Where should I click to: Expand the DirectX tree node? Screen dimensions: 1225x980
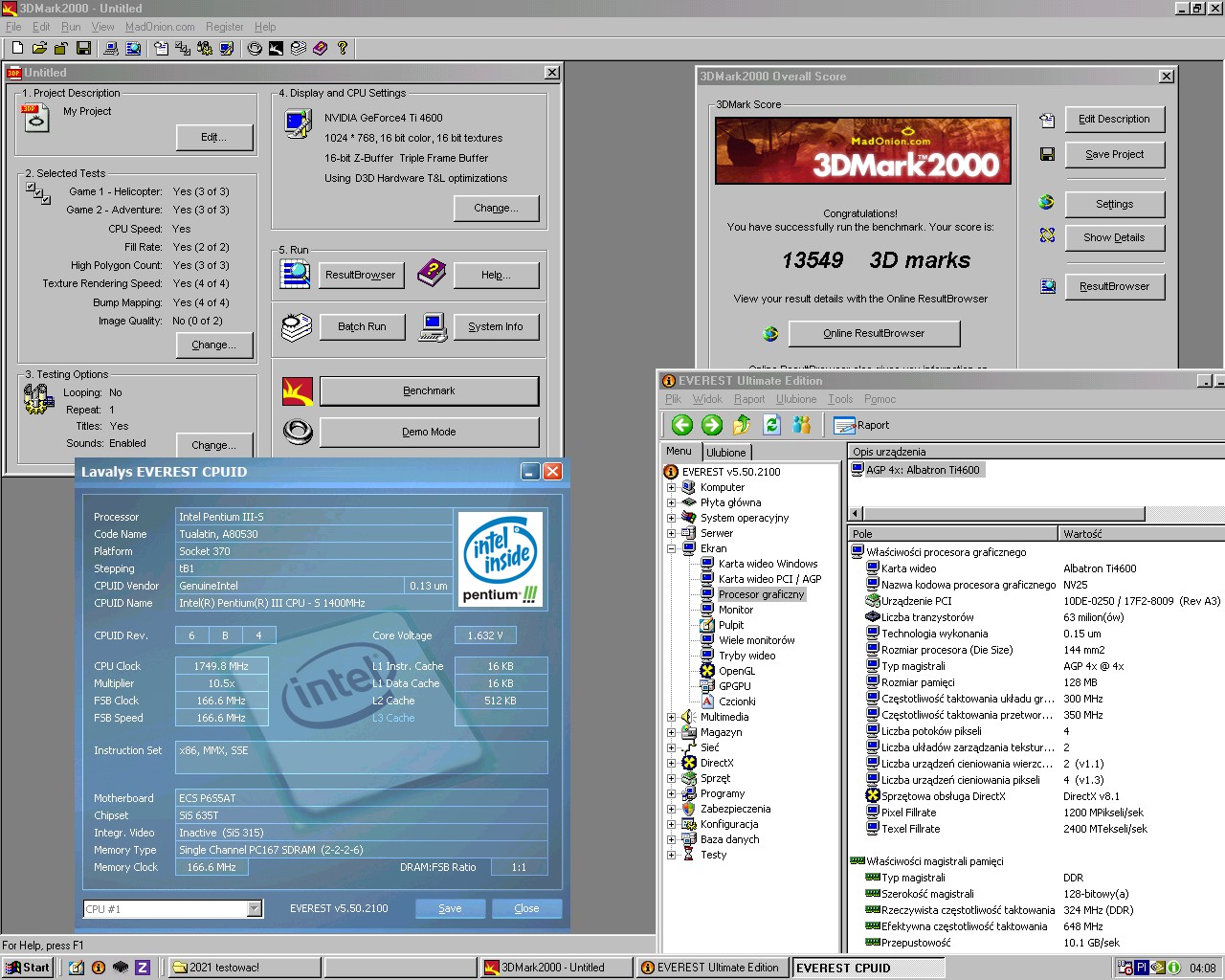671,763
